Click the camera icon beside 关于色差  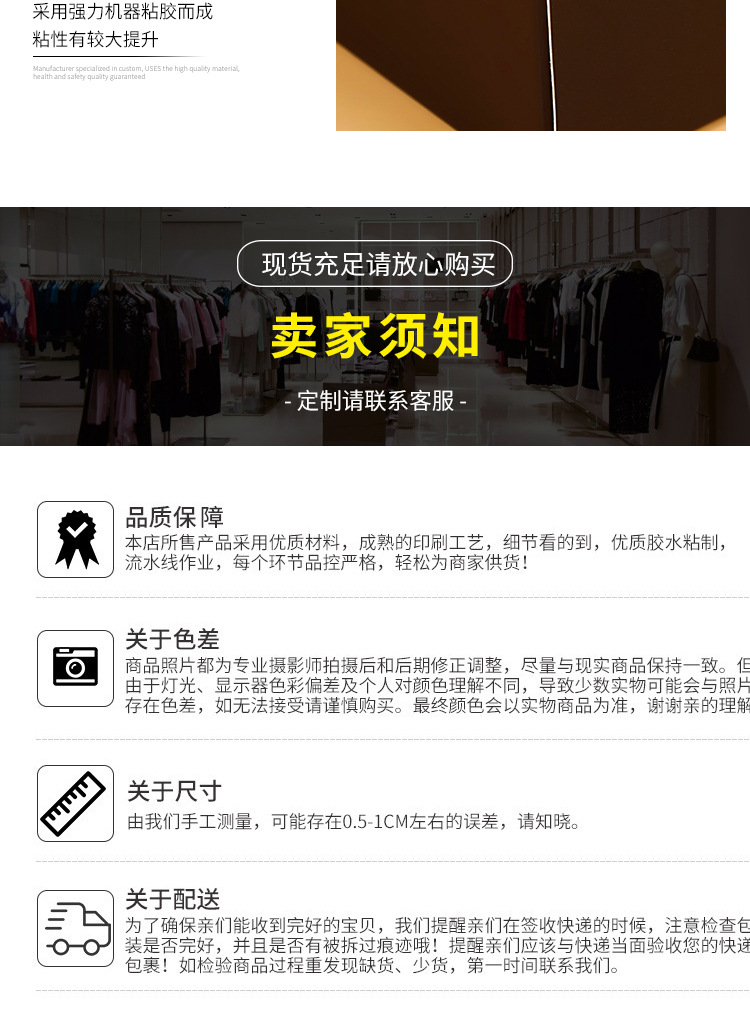[76, 668]
